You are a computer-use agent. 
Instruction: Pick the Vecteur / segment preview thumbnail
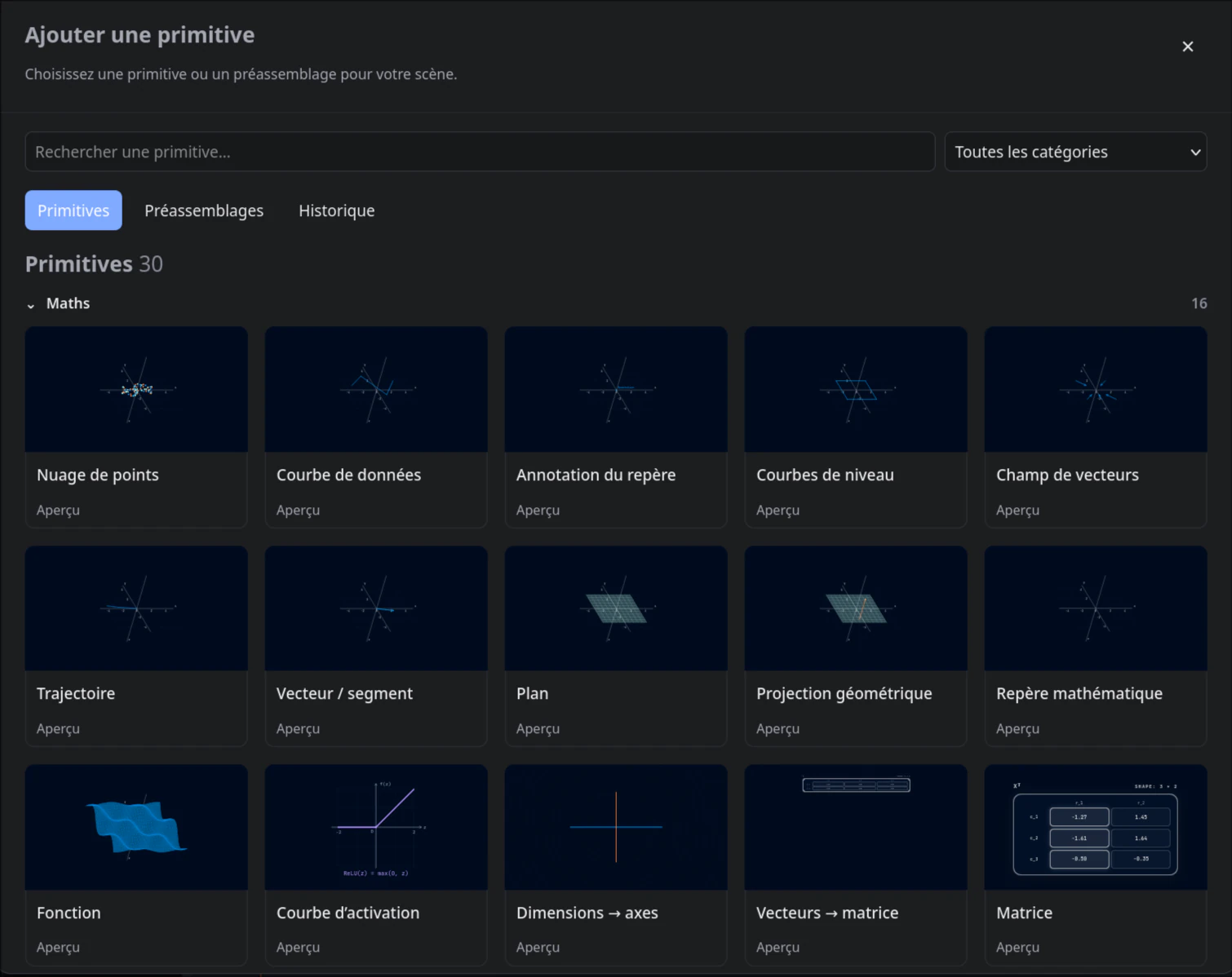pos(376,608)
